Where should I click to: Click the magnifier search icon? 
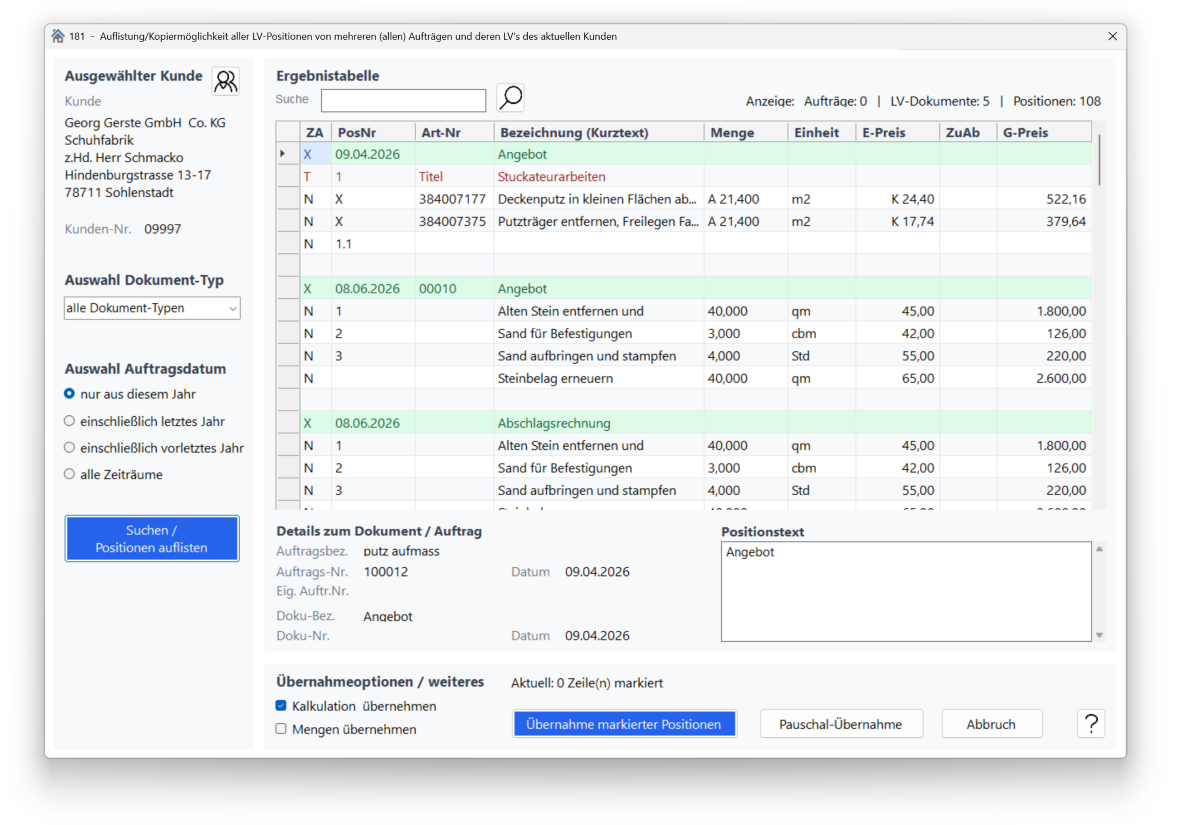[510, 98]
